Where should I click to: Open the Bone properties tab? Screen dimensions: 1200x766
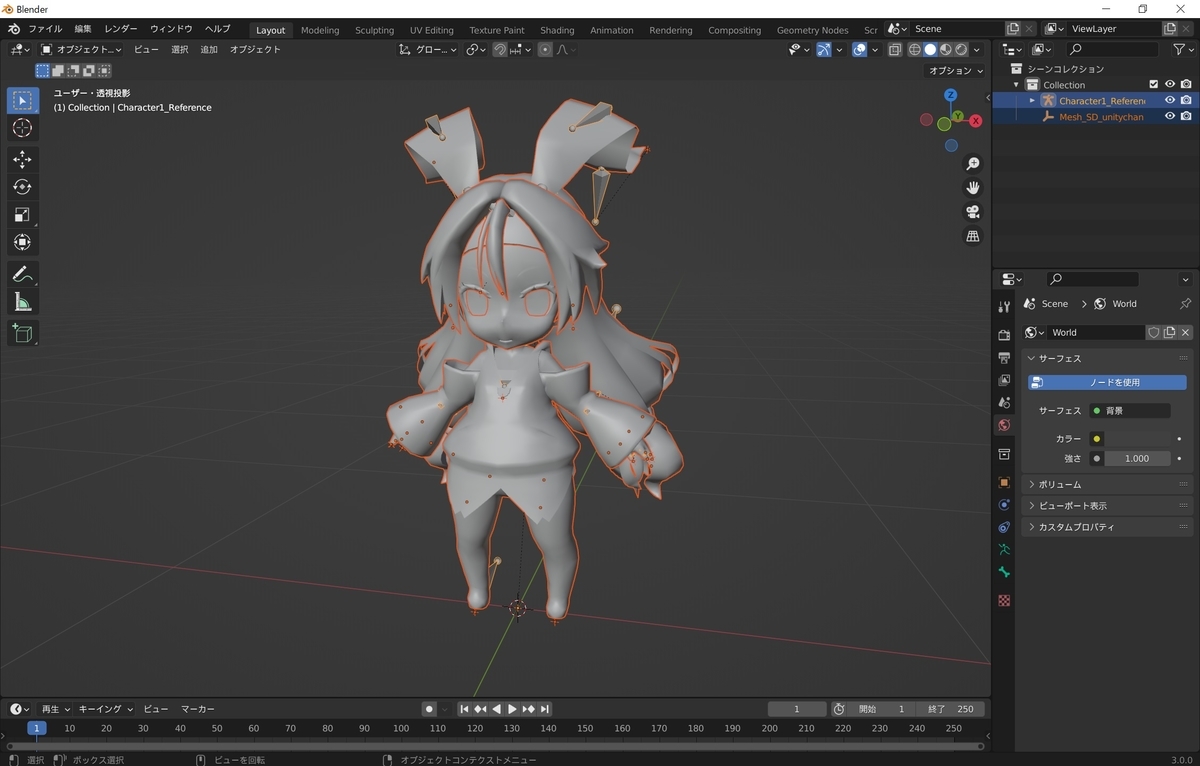coord(1004,572)
